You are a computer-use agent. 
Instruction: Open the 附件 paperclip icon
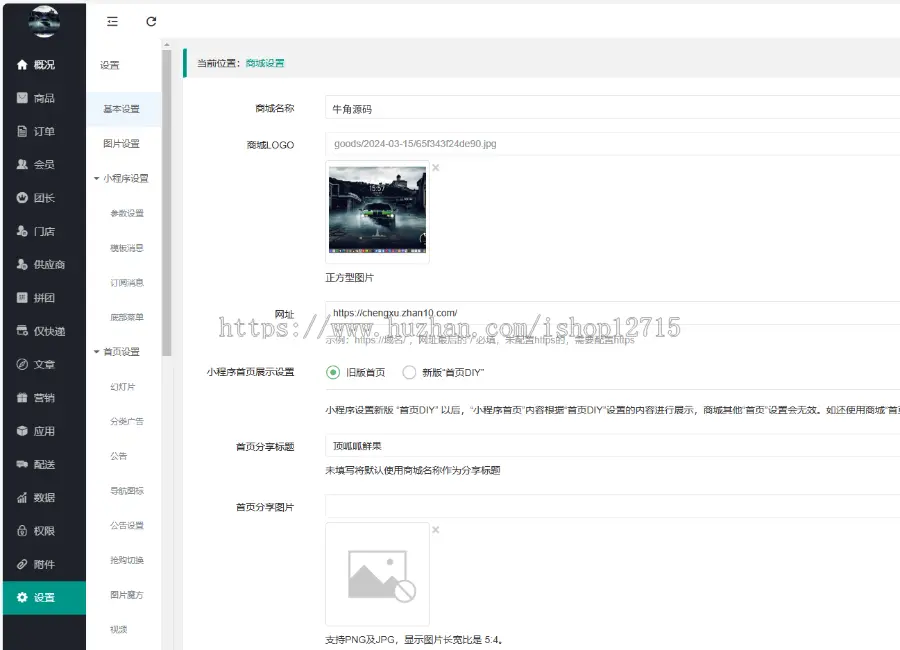(22, 564)
